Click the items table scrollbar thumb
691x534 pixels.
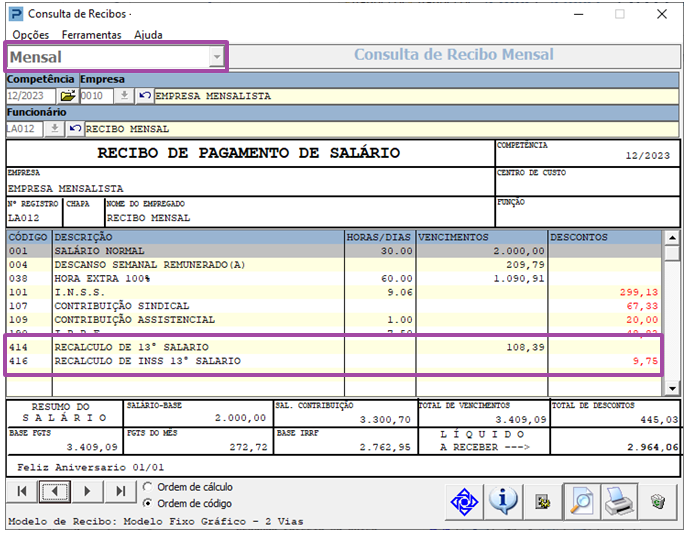coord(672,253)
